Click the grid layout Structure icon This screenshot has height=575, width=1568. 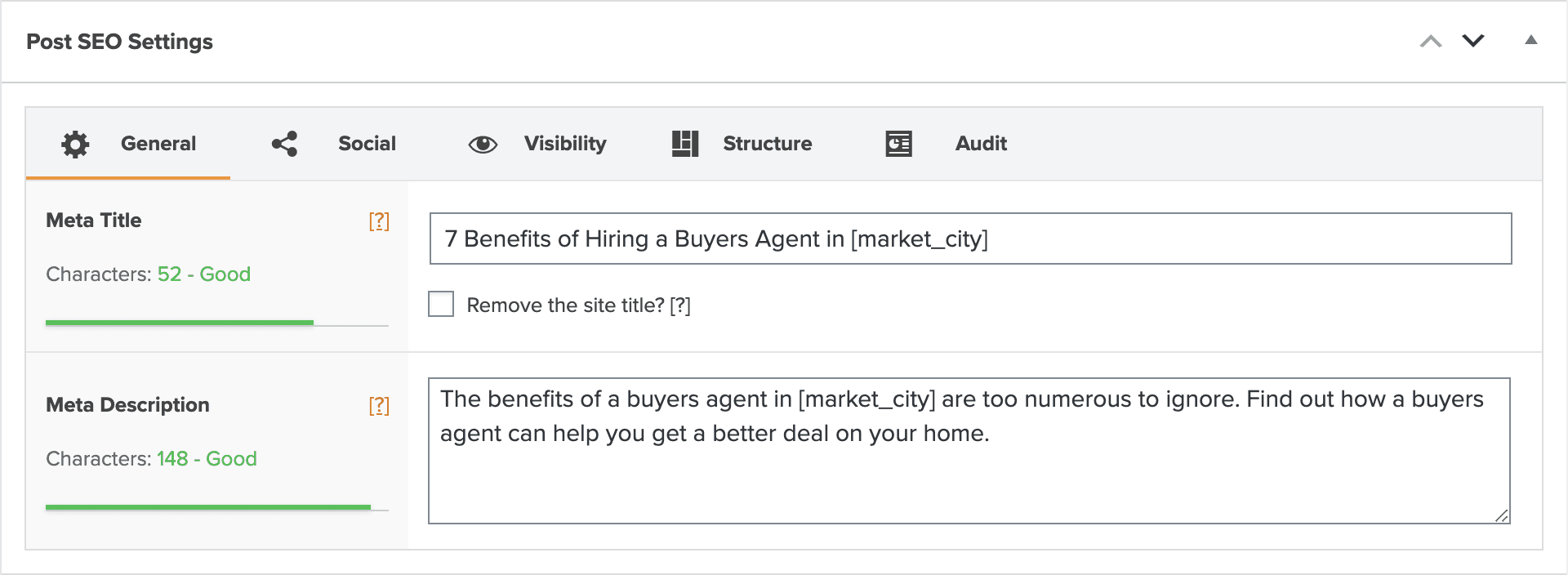[x=685, y=144]
